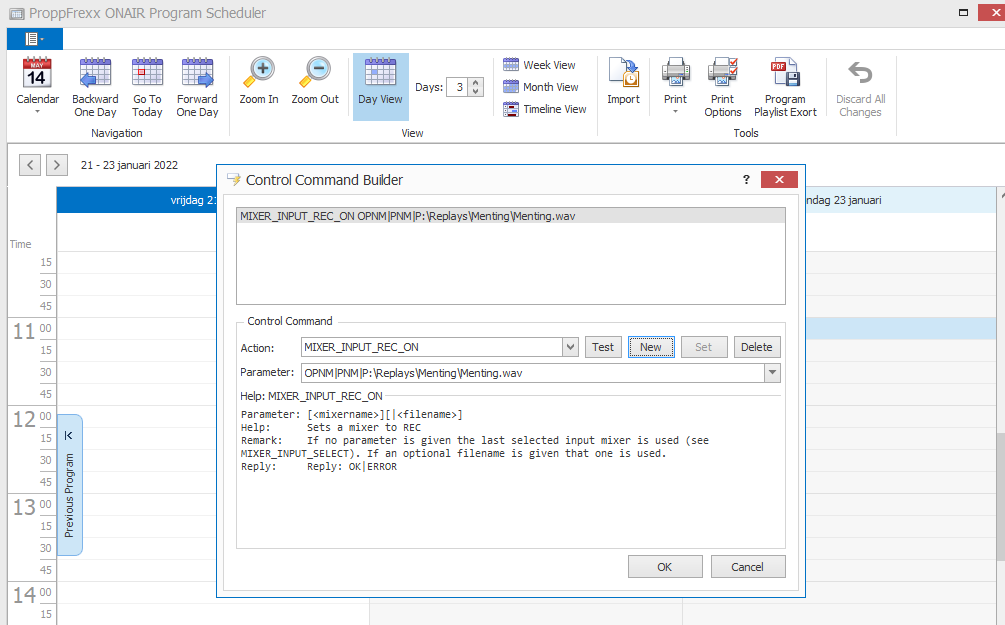Switch to Timeline View
The image size is (1005, 625).
coord(544,109)
